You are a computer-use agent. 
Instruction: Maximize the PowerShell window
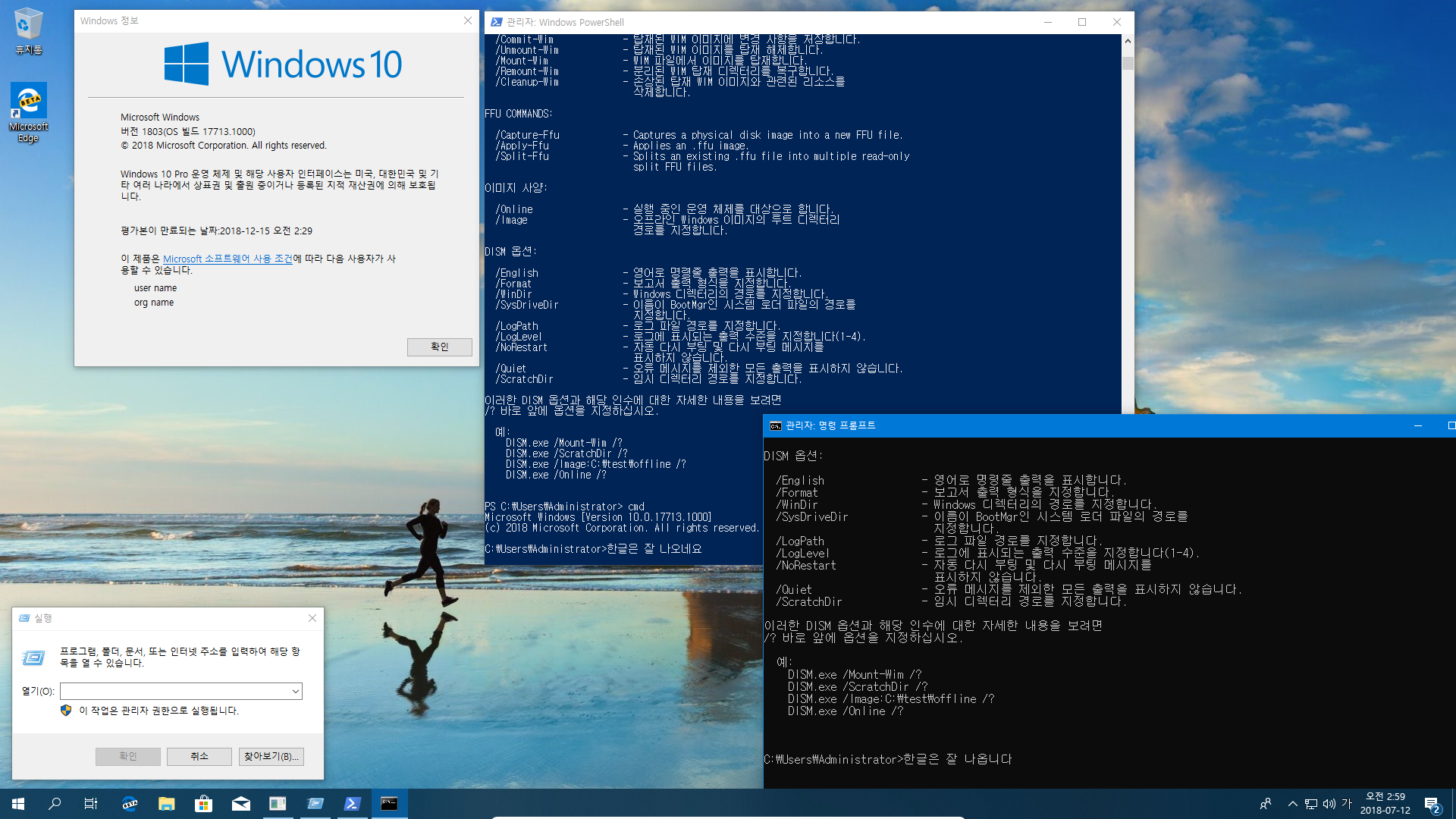point(1082,22)
